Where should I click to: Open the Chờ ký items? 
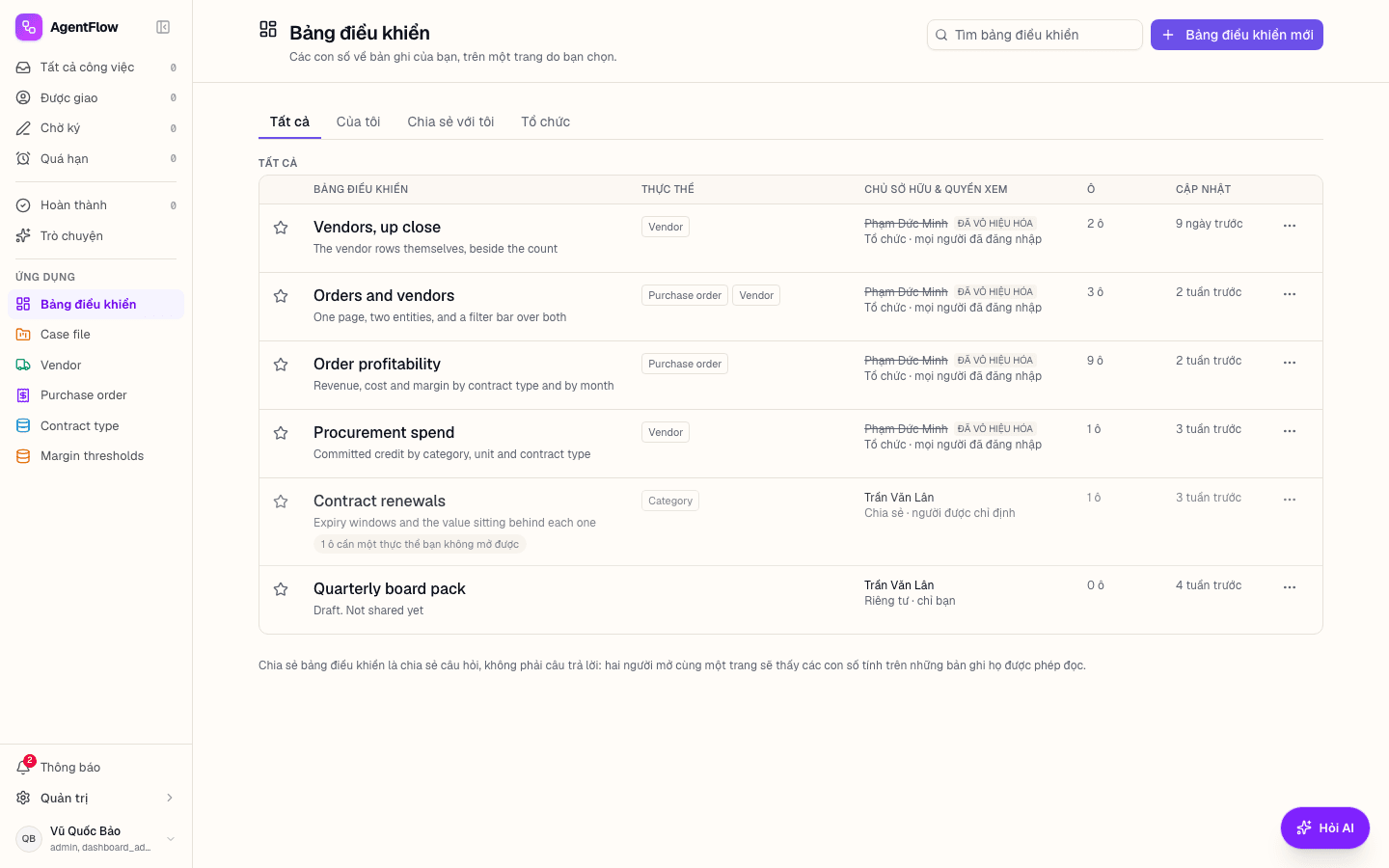(95, 128)
